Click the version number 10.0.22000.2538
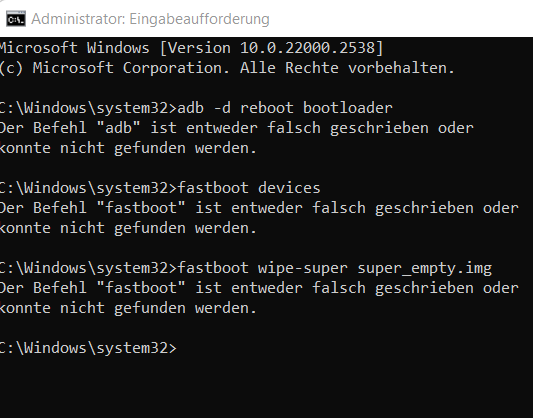533x418 pixels. coord(308,48)
